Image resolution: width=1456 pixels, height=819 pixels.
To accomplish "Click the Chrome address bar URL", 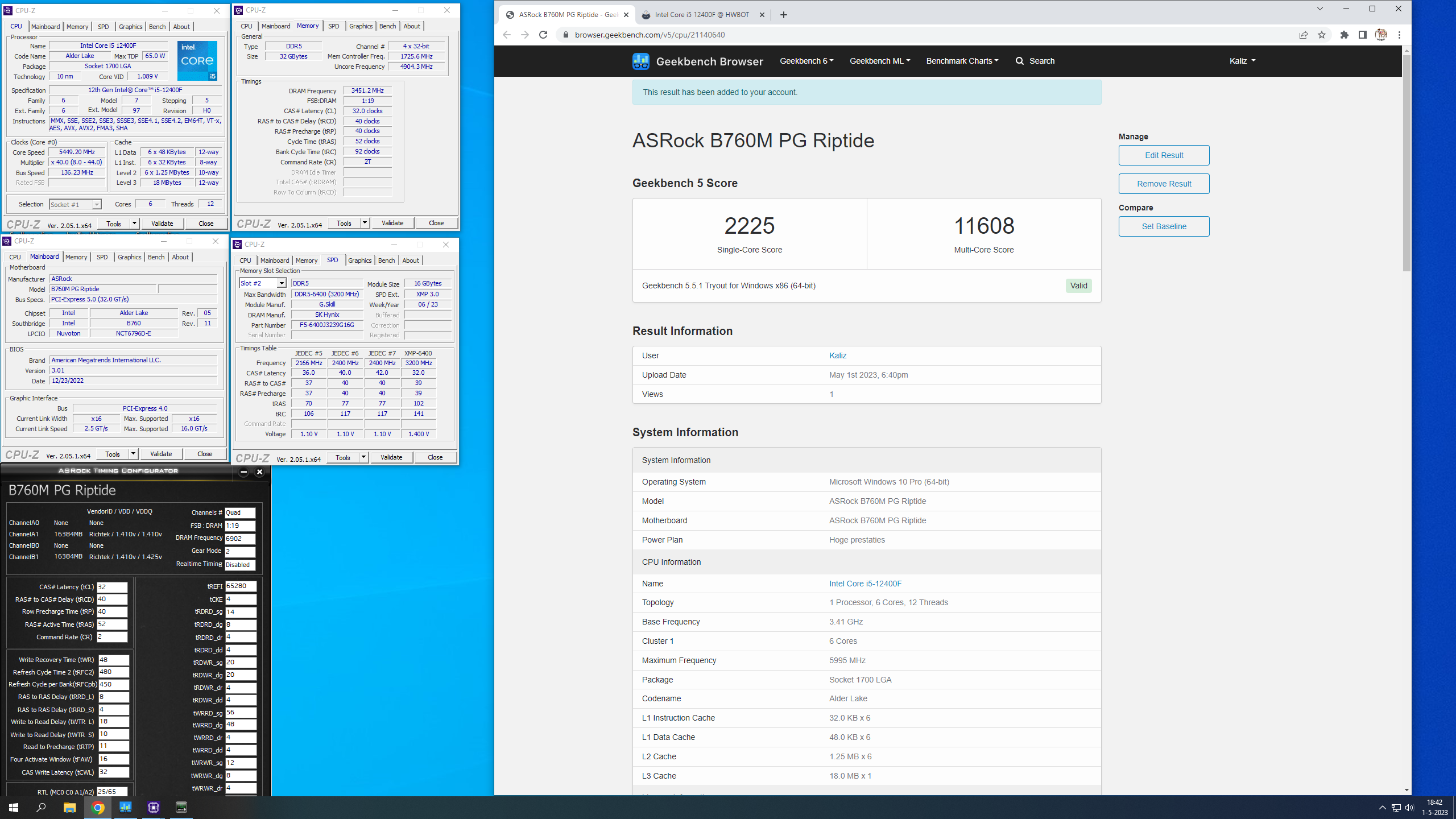I will tap(650, 35).
